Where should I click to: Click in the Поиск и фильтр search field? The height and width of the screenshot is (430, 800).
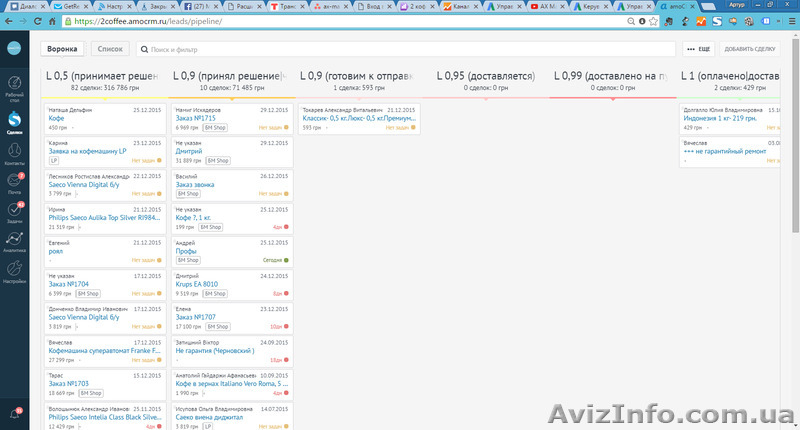300,48
